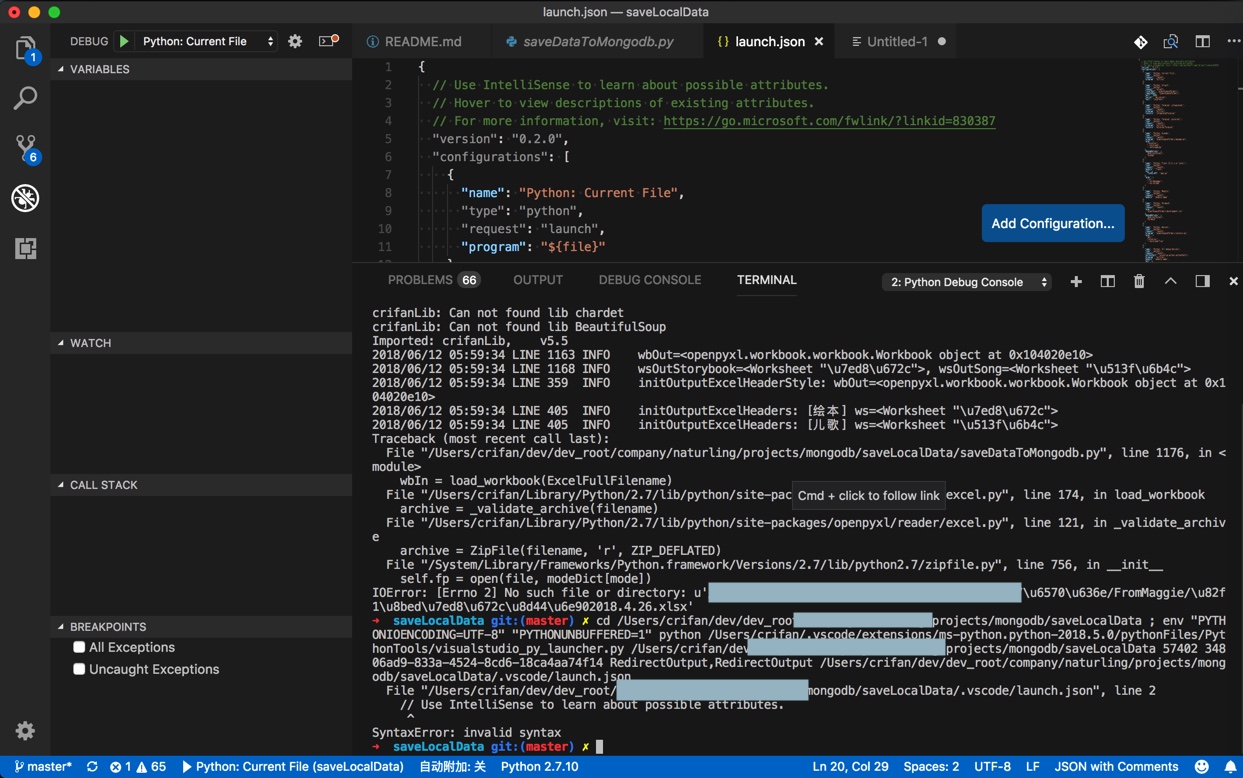The image size is (1243, 778).
Task: Follow the go.microsoft.com link in editor
Action: 829,121
